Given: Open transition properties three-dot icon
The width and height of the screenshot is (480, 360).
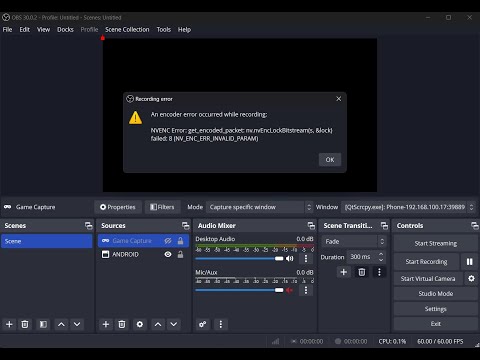Looking at the screenshot, I should 379,272.
